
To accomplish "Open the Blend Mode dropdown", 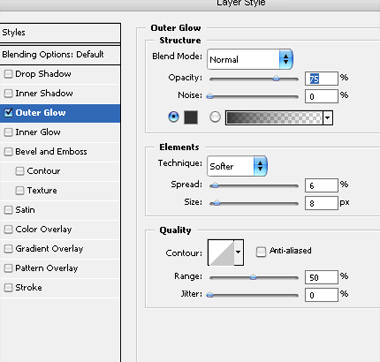I will pos(250,59).
